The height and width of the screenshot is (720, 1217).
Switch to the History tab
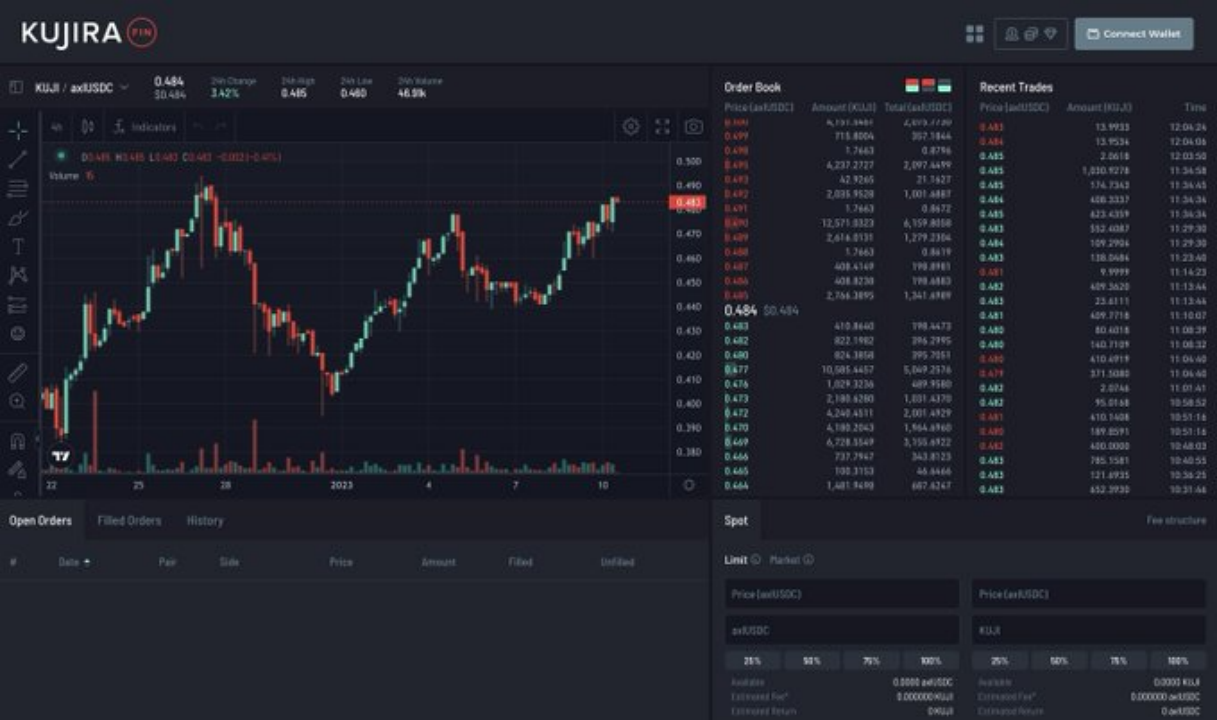205,521
